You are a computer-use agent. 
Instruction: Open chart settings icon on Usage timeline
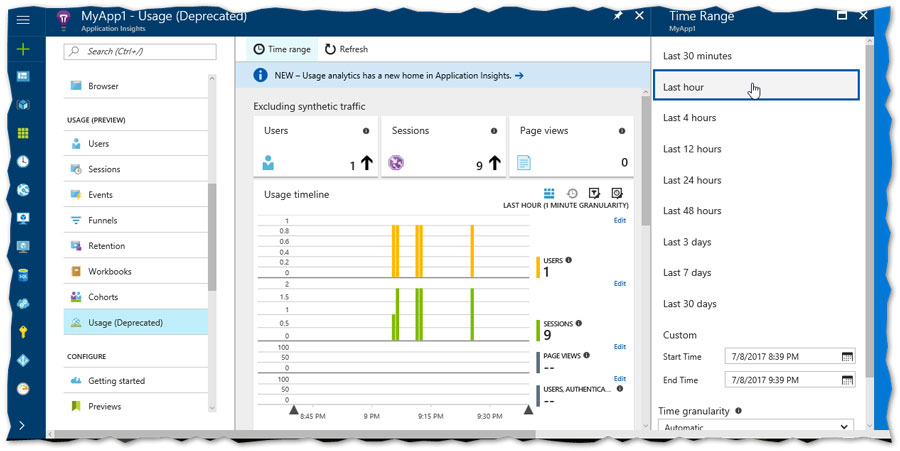click(617, 193)
